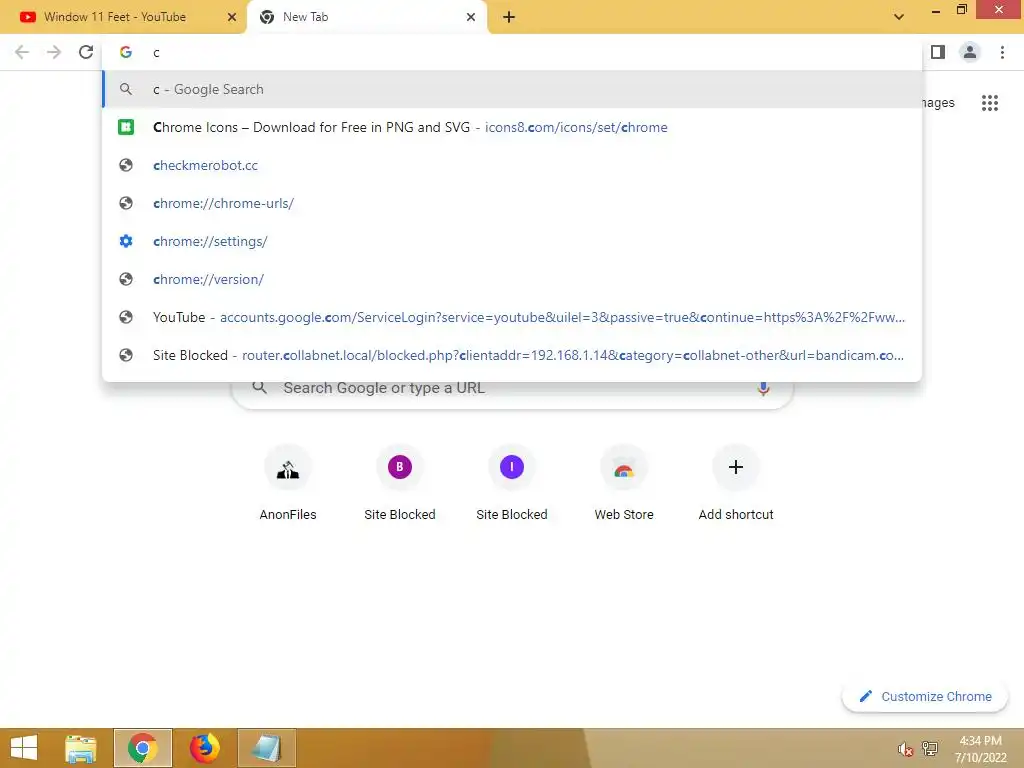Open Chrome's three-dot menu
The width and height of the screenshot is (1024, 768).
1002,52
